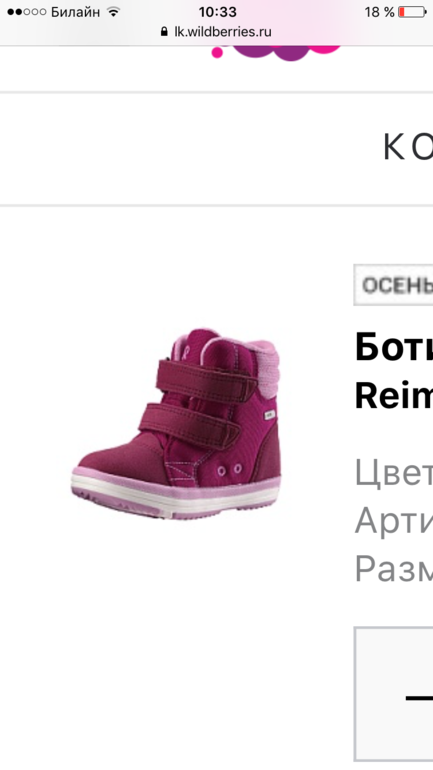The height and width of the screenshot is (770, 433).
Task: Tap the cellular signal strength dots
Action: click(x=27, y=12)
